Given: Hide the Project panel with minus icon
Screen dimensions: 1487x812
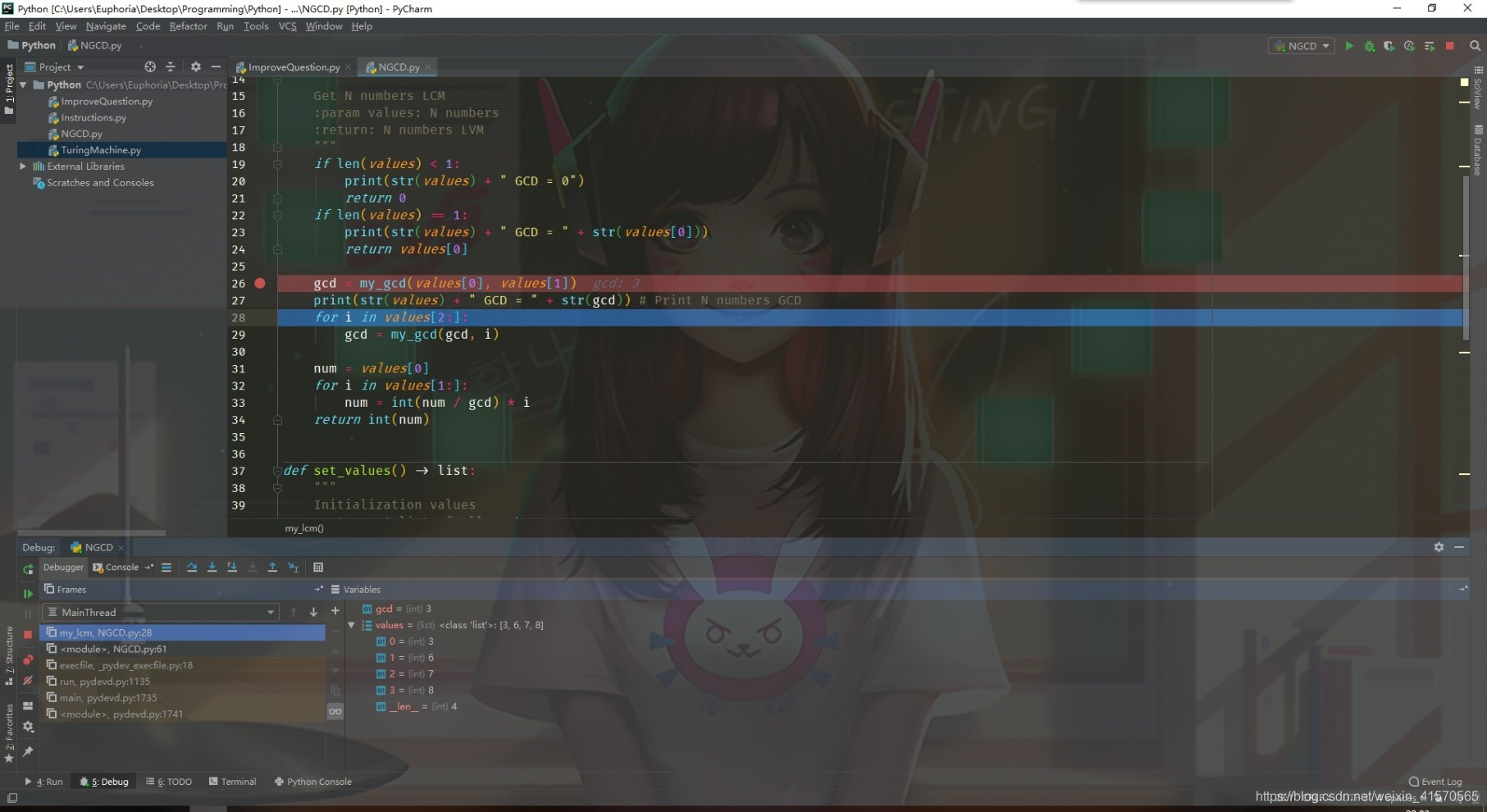Looking at the screenshot, I should [216, 66].
